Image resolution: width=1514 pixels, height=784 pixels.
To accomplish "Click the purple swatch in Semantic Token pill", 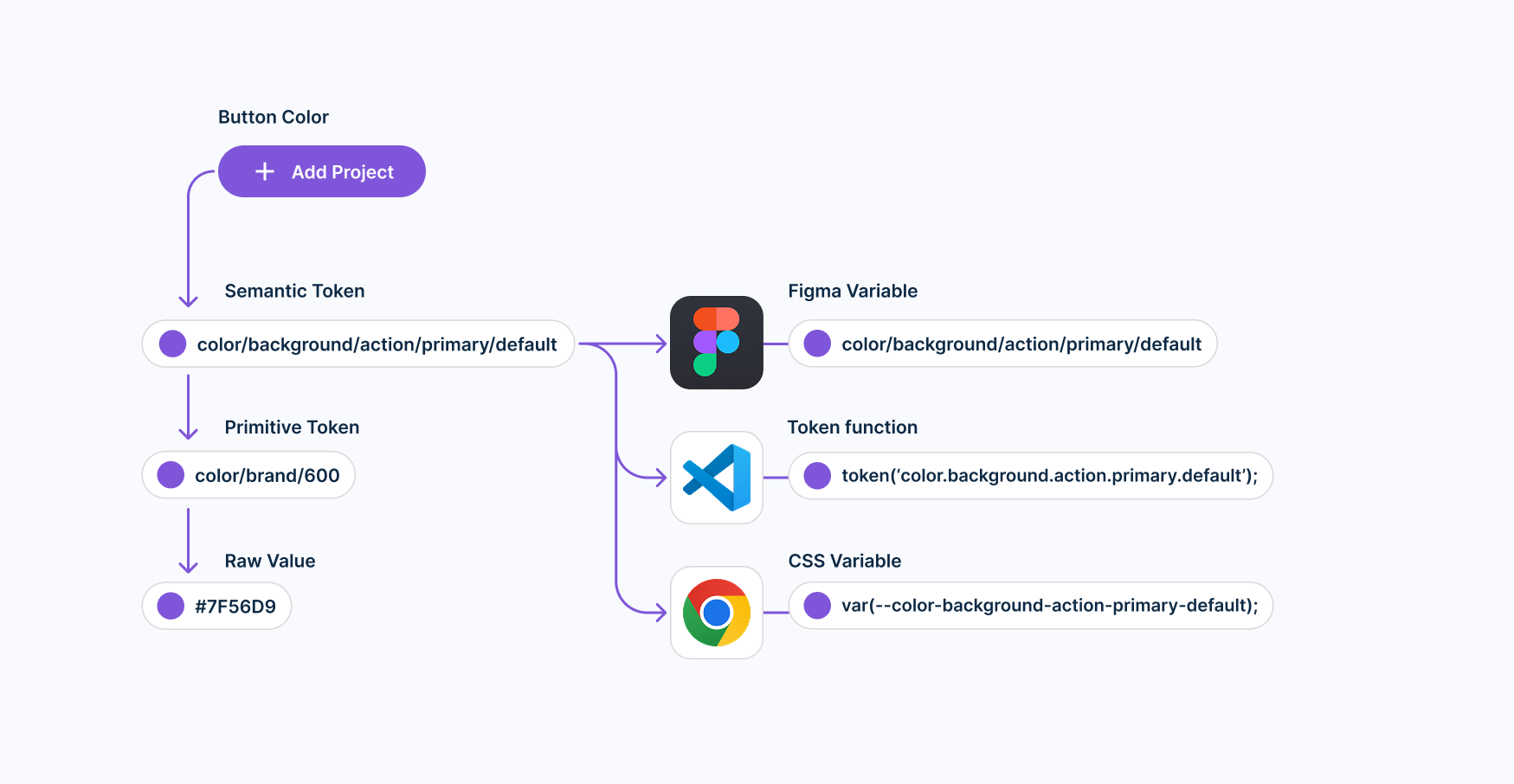I will tap(173, 344).
